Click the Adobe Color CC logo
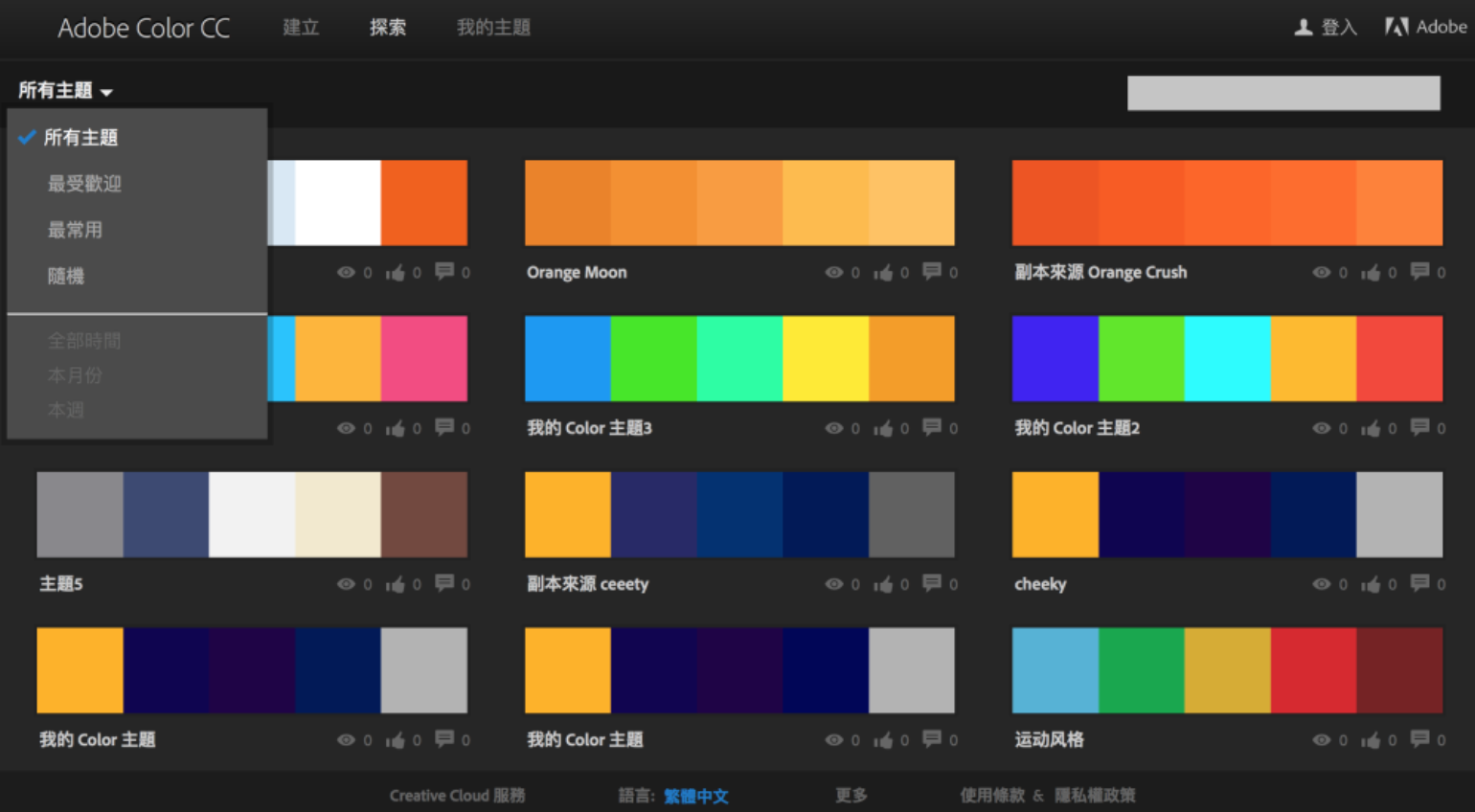The width and height of the screenshot is (1475, 812). pyautogui.click(x=144, y=29)
